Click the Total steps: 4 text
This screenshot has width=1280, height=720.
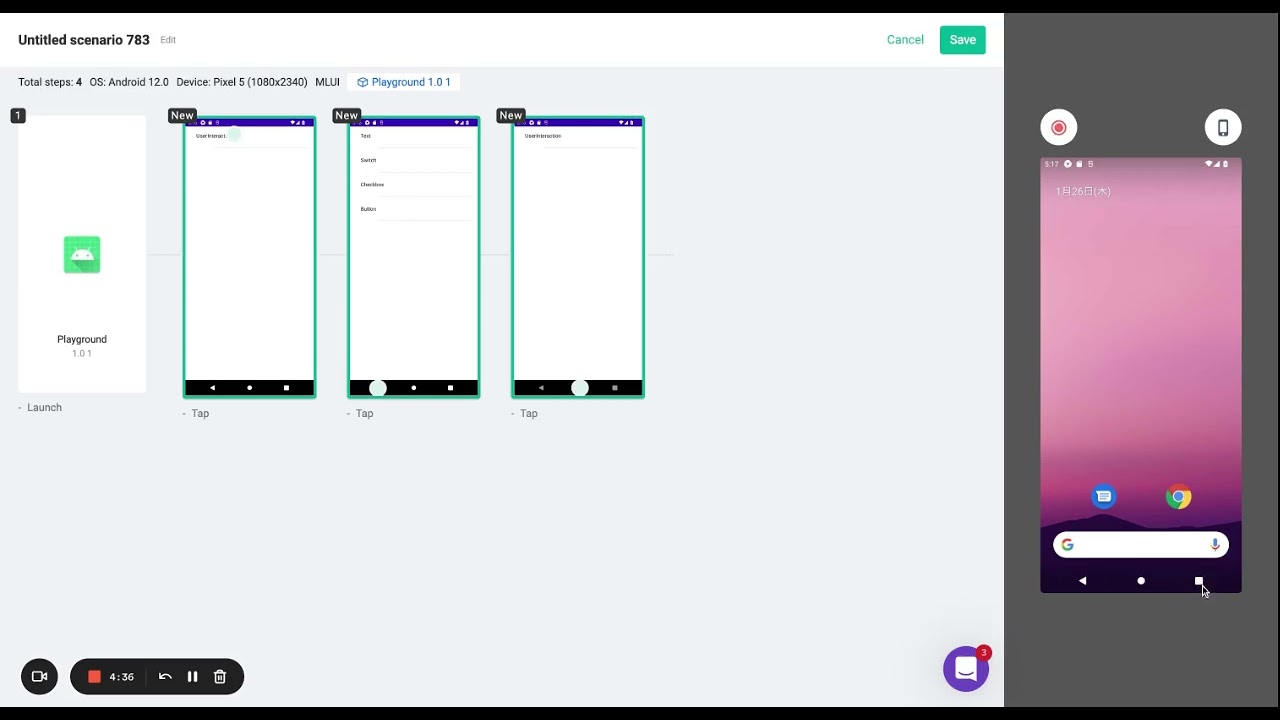(50, 82)
